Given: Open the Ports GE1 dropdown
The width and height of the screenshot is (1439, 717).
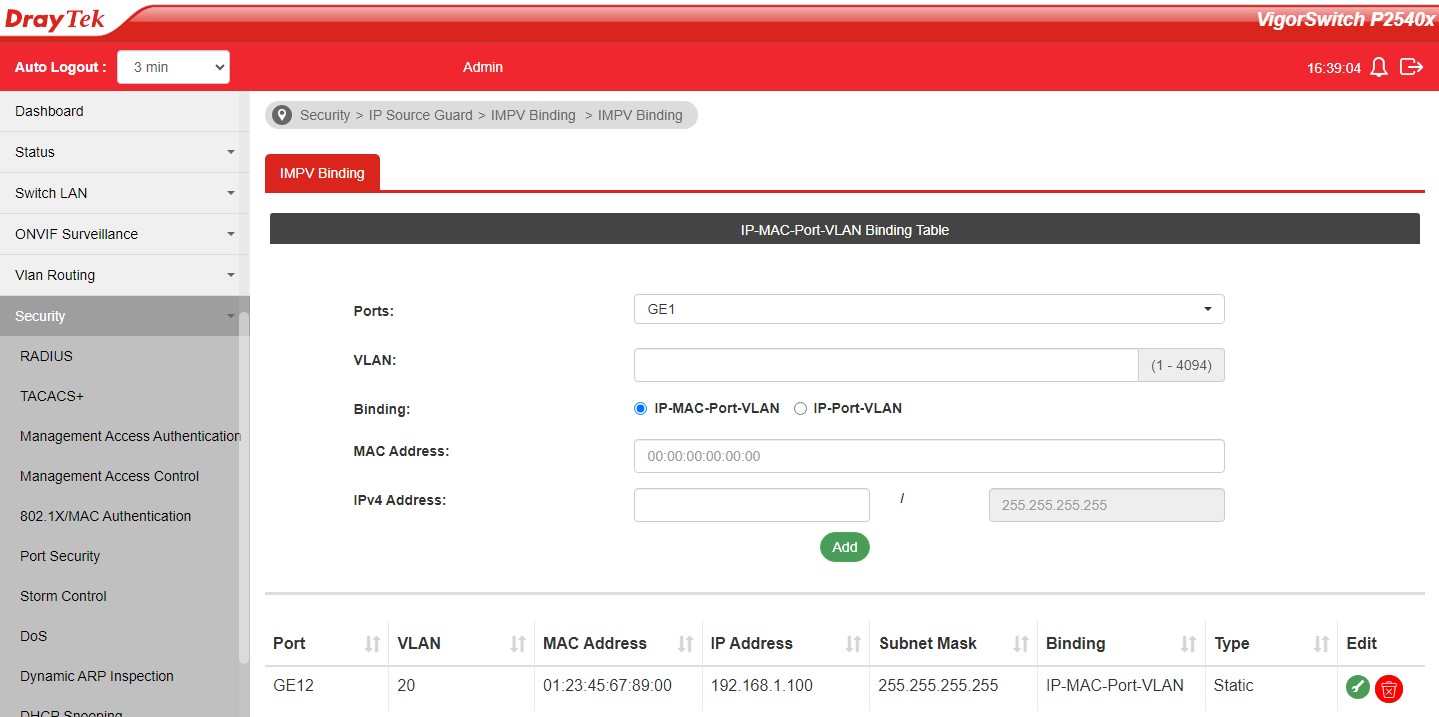Looking at the screenshot, I should (928, 309).
